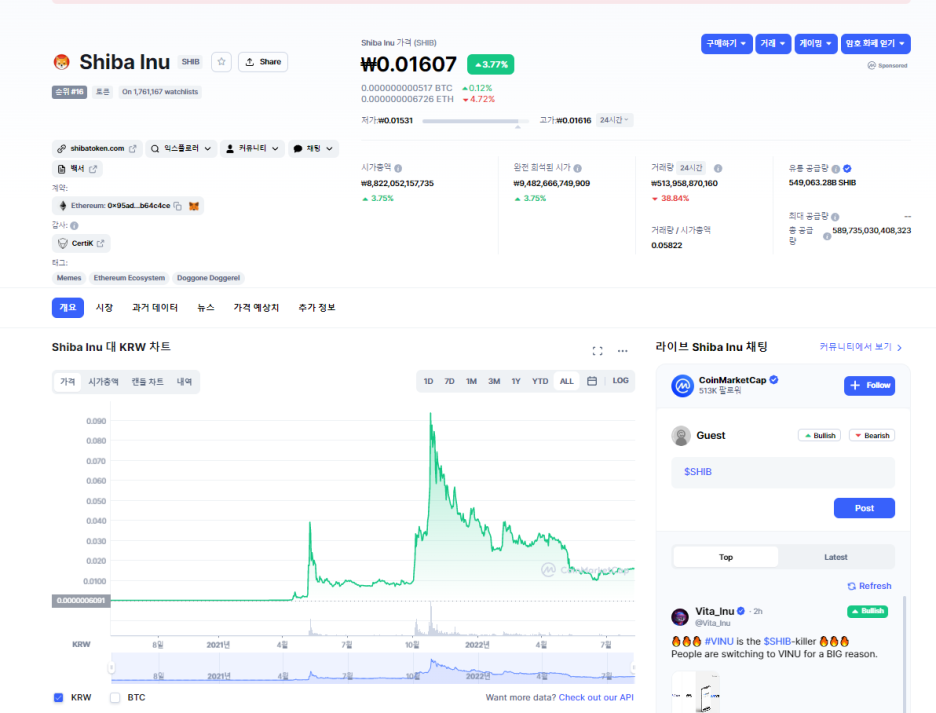Expand the 구매하기 dropdown
This screenshot has width=936, height=713.
point(726,44)
